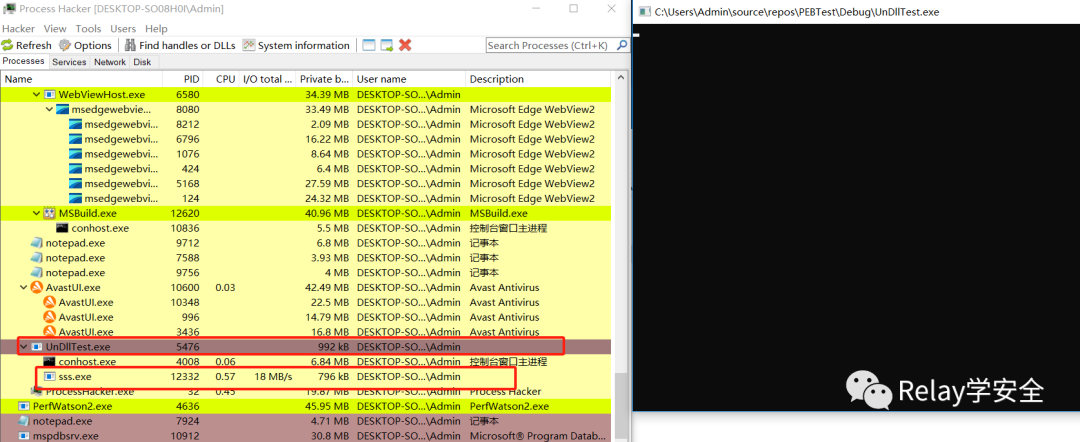Click the find window icon in toolbar
The width and height of the screenshot is (1080, 442).
pos(369,45)
